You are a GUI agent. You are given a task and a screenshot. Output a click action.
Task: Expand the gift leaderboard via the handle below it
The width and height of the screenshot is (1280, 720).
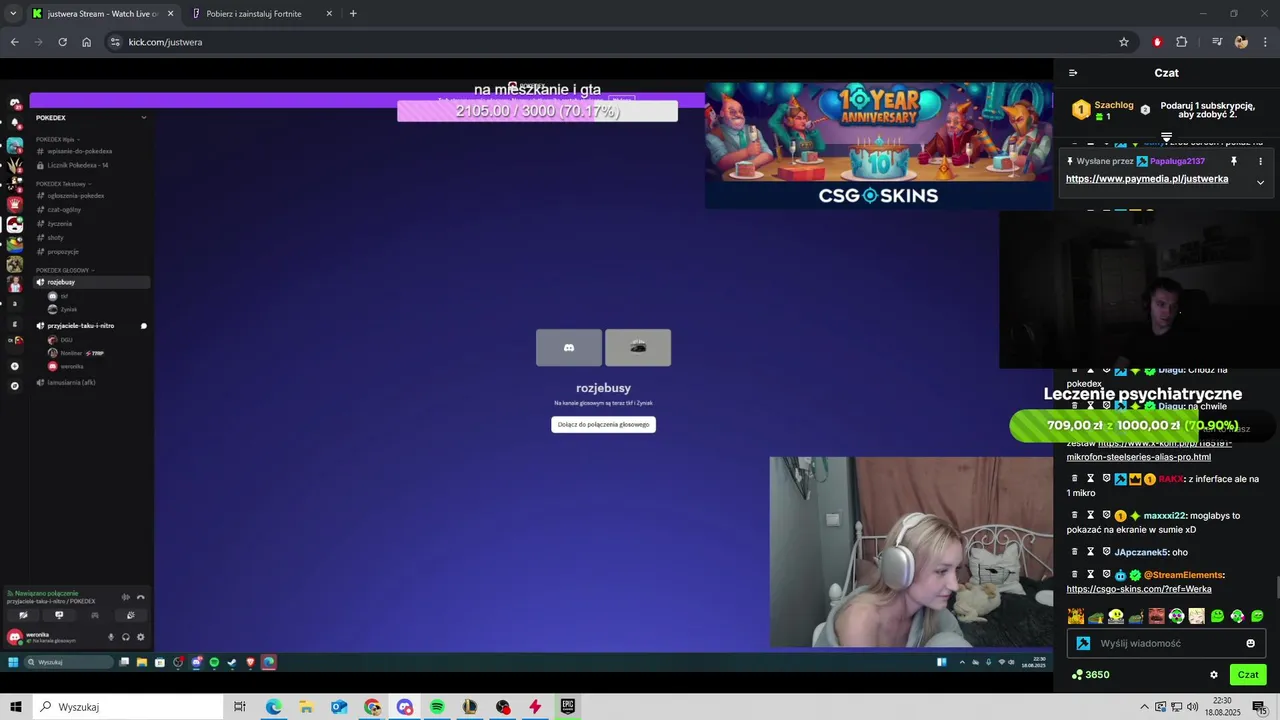coord(1166,137)
